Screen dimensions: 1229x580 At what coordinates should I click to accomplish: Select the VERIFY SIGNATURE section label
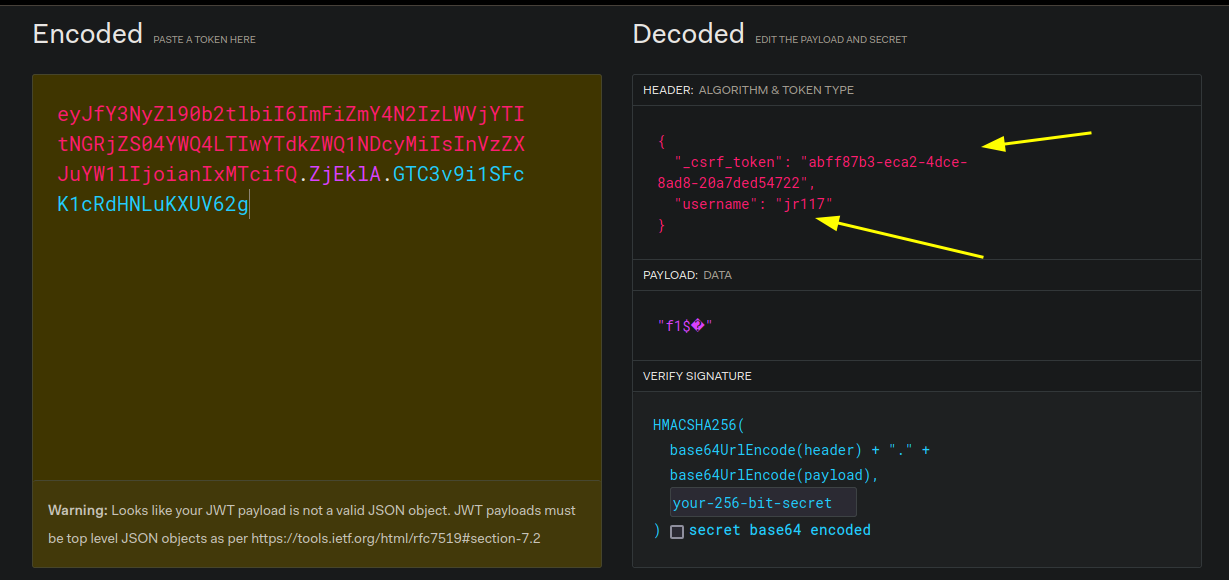coord(697,376)
